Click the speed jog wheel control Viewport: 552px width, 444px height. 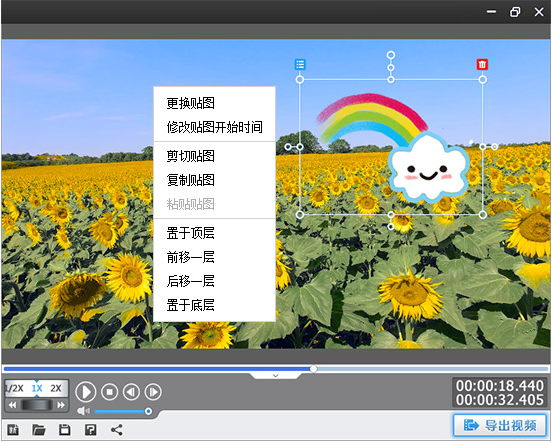click(x=37, y=405)
